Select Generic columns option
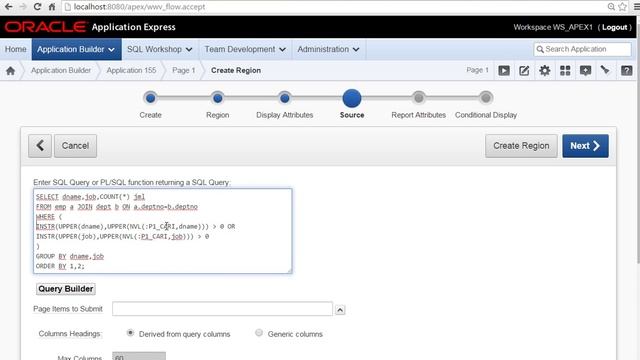Viewport: 640px width, 360px height. tap(259, 333)
